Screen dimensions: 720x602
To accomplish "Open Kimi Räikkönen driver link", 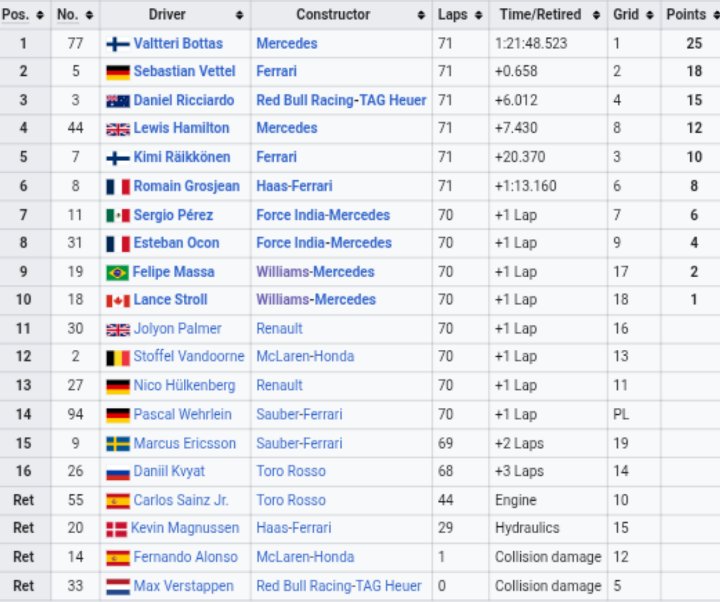I will tap(182, 157).
